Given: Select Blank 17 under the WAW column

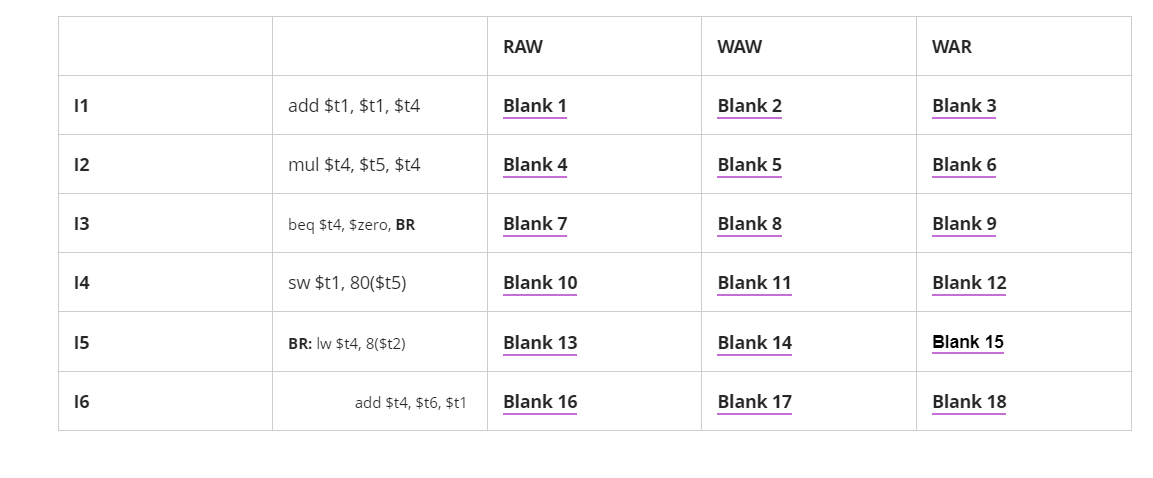Looking at the screenshot, I should coord(754,402).
